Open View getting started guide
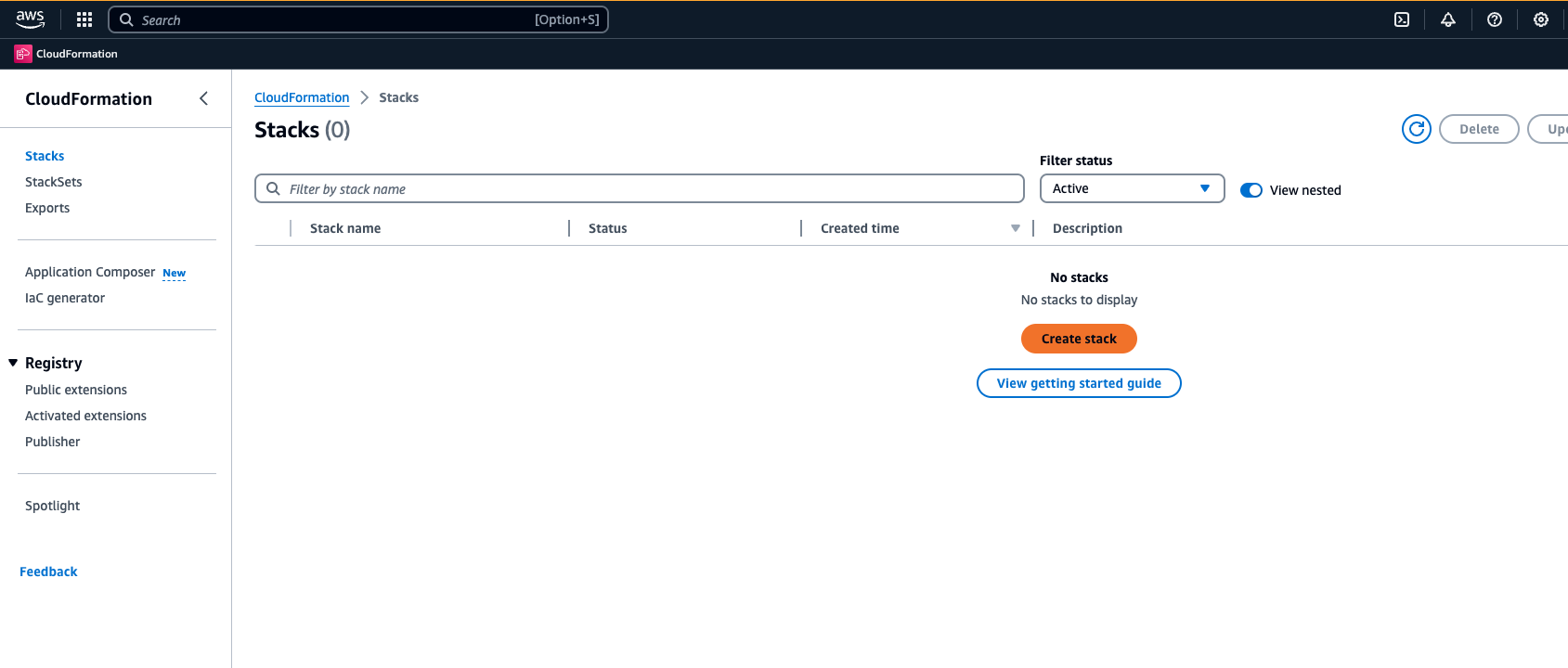Image resolution: width=1568 pixels, height=668 pixels. click(x=1079, y=383)
